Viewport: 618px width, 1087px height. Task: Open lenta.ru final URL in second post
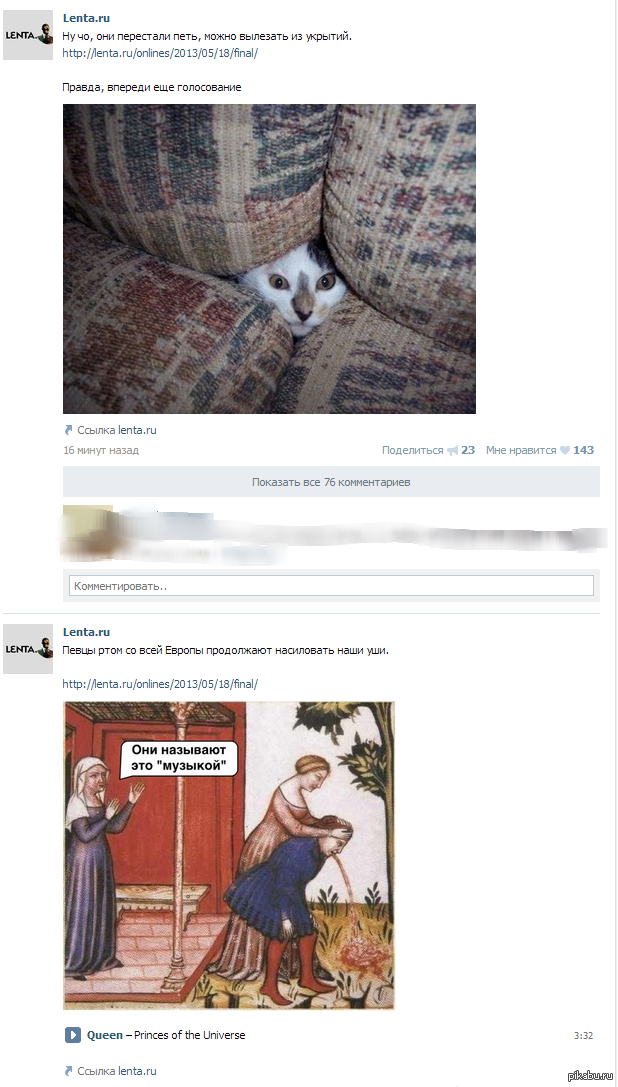click(160, 684)
